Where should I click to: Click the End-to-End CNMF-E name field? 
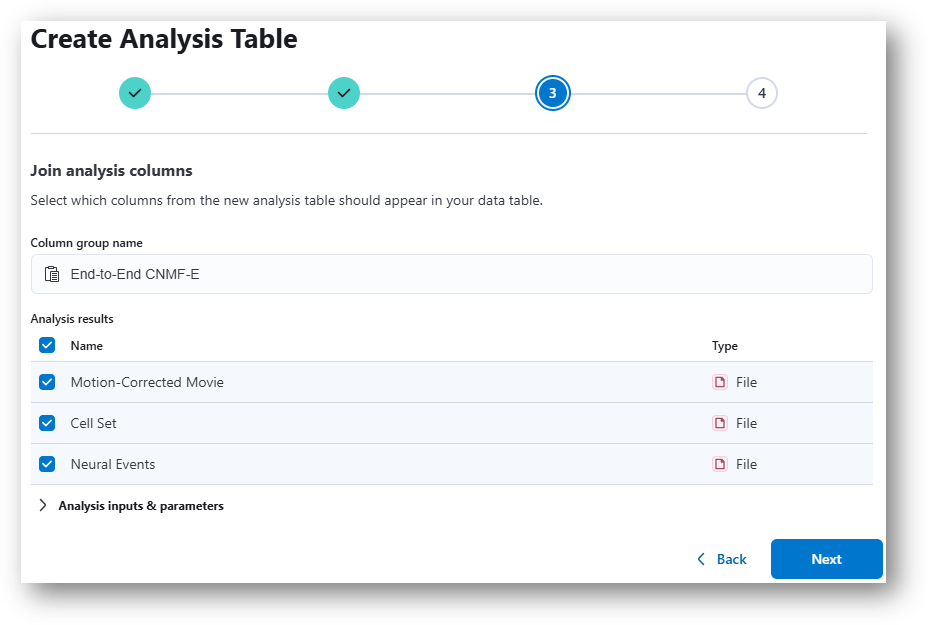click(452, 274)
